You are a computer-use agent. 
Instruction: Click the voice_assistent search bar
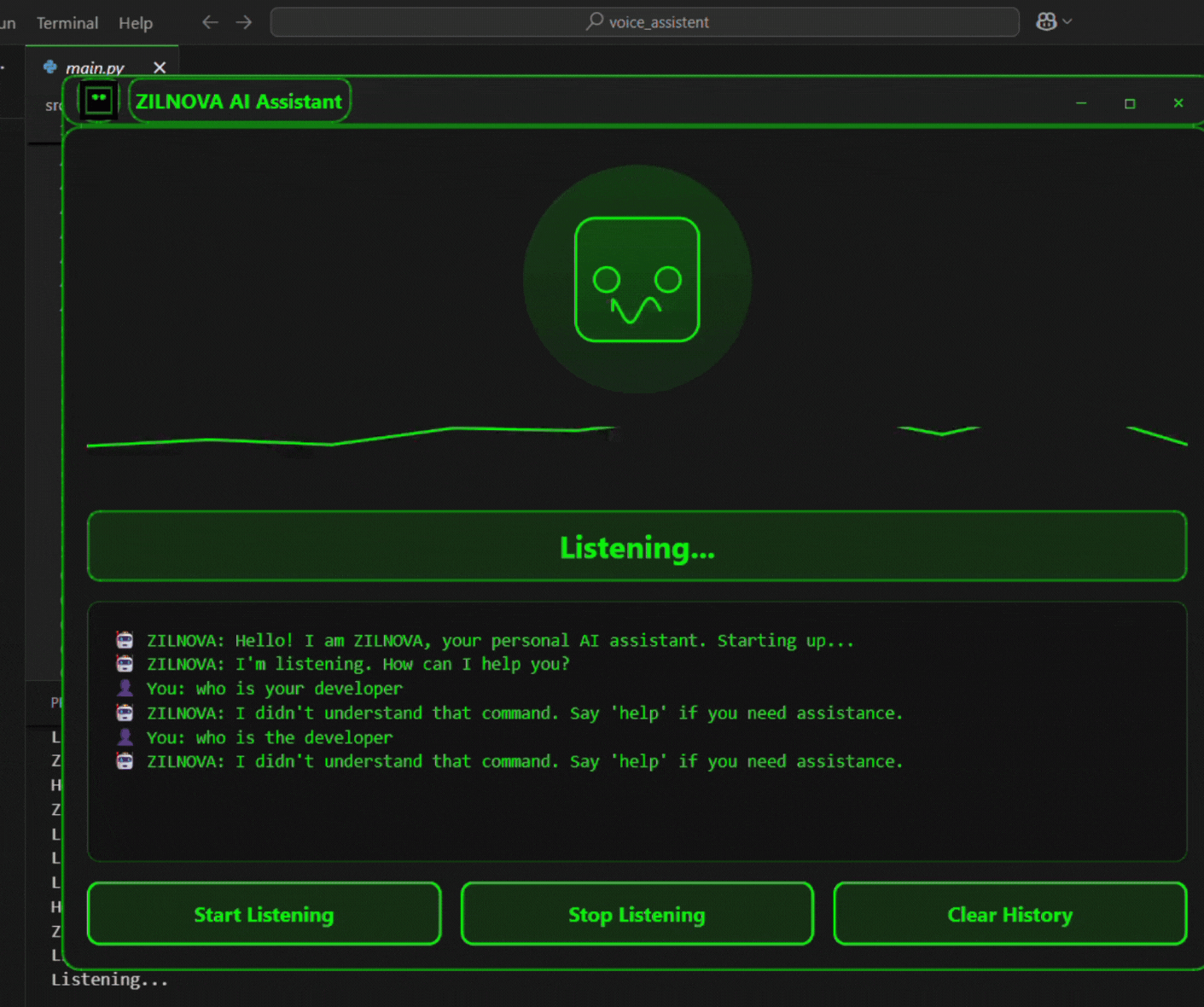pos(644,22)
